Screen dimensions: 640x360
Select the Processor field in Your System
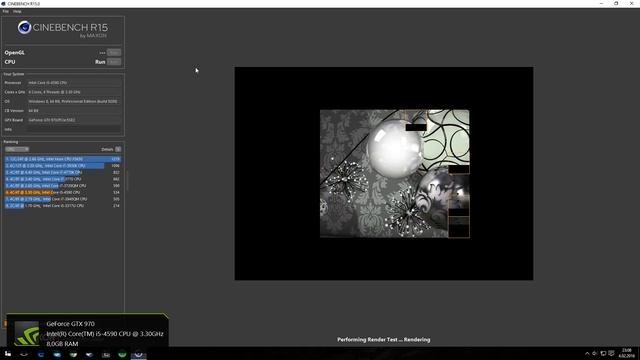(x=74, y=82)
